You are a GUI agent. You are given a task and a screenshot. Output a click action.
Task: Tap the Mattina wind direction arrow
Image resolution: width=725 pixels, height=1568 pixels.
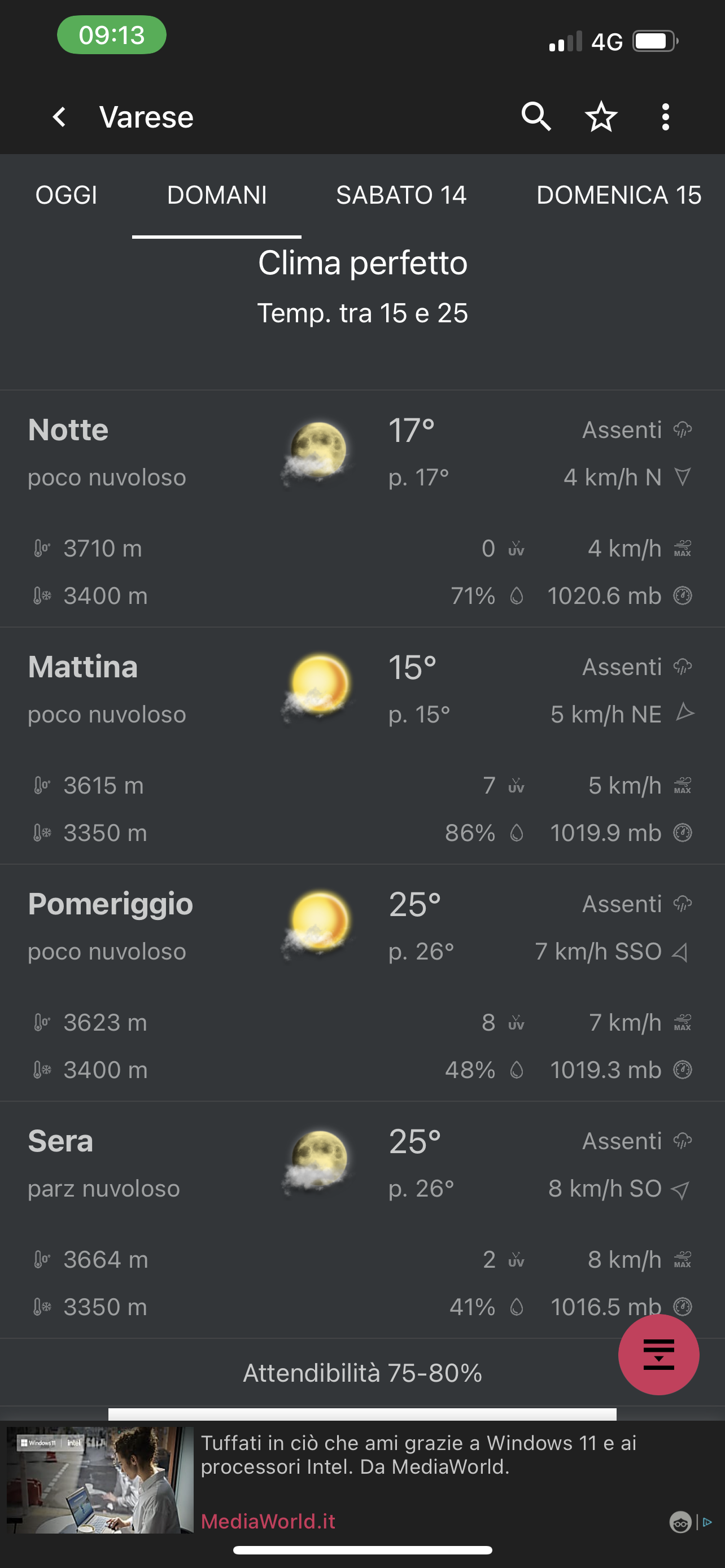pos(684,713)
